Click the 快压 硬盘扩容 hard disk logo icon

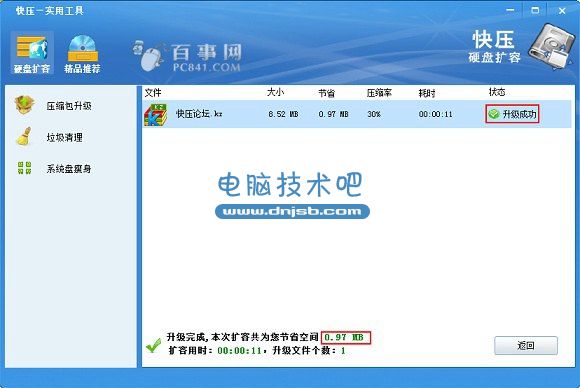tap(553, 47)
